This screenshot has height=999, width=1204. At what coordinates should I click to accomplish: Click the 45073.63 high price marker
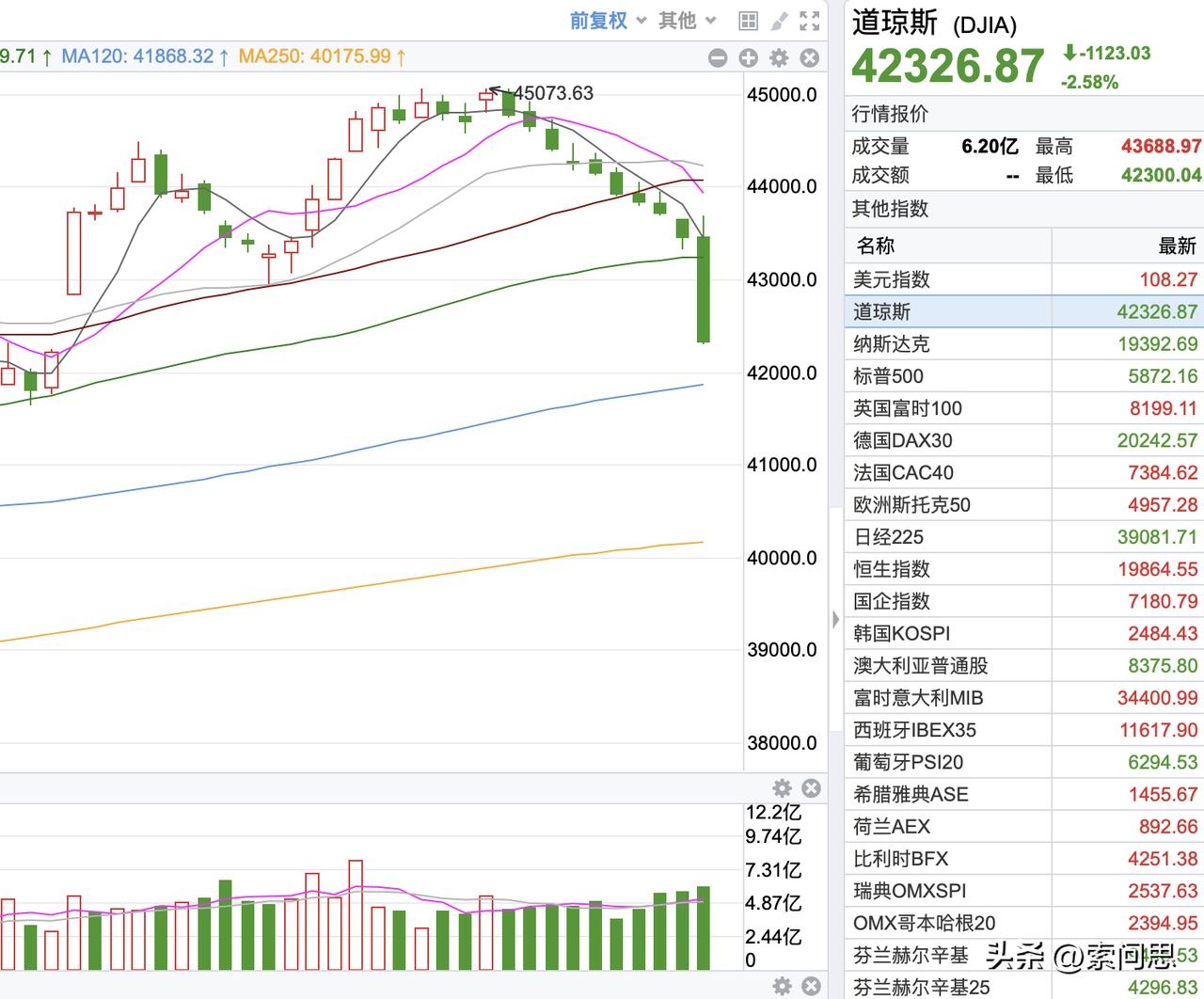point(553,93)
